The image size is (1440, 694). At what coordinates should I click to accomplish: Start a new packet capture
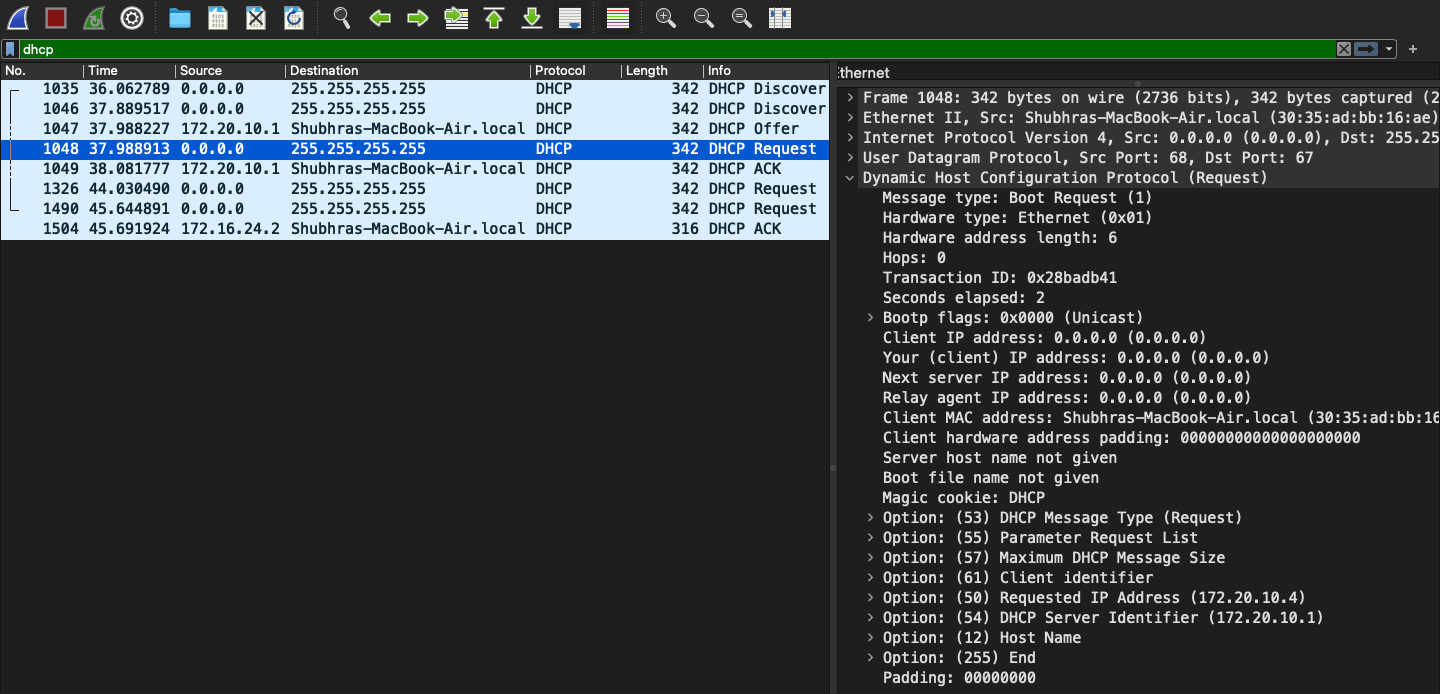(17, 18)
